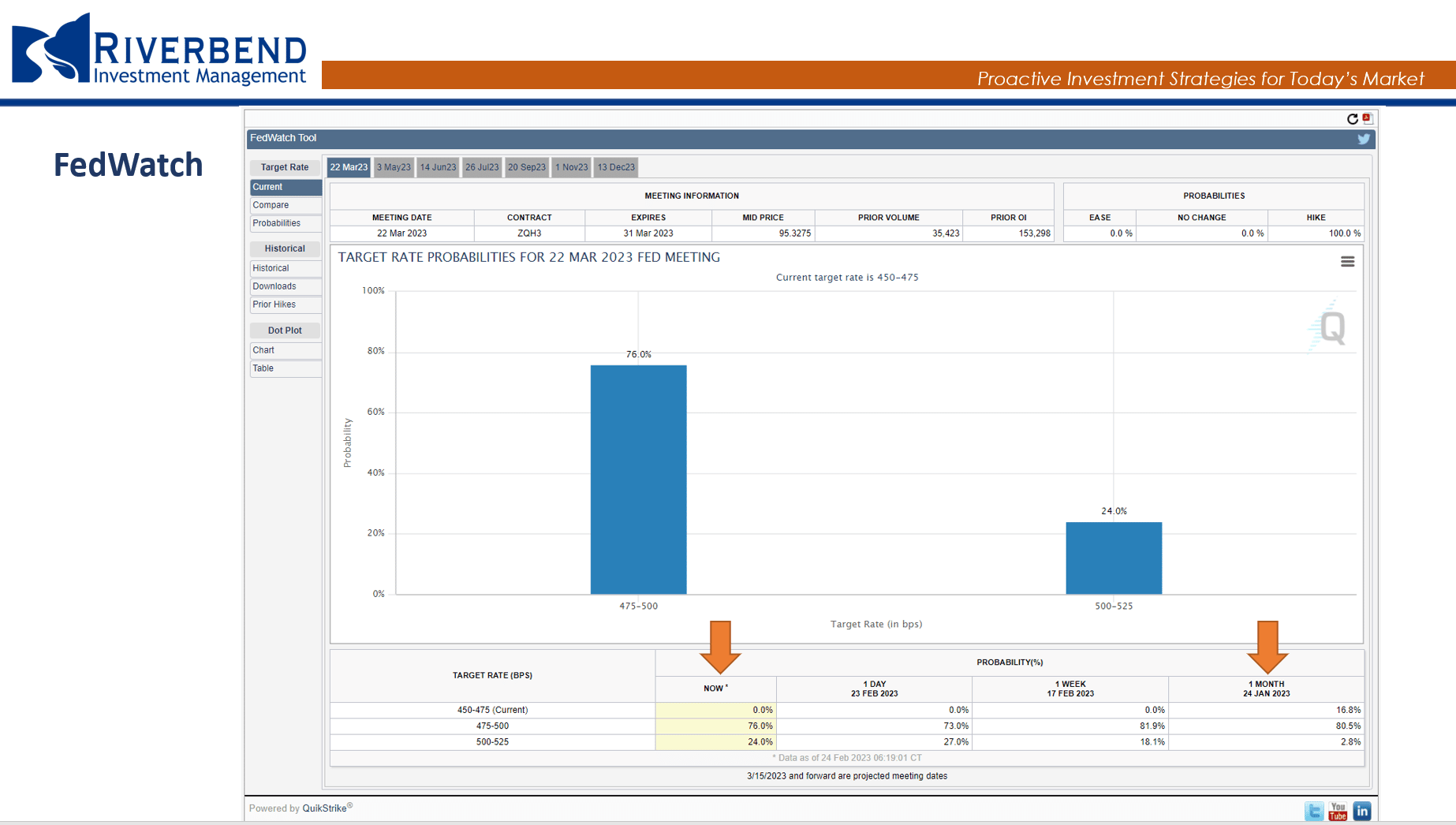Viewport: 1456px width, 825px height.
Task: Click the 2.8% 1 month value
Action: coord(1351,742)
